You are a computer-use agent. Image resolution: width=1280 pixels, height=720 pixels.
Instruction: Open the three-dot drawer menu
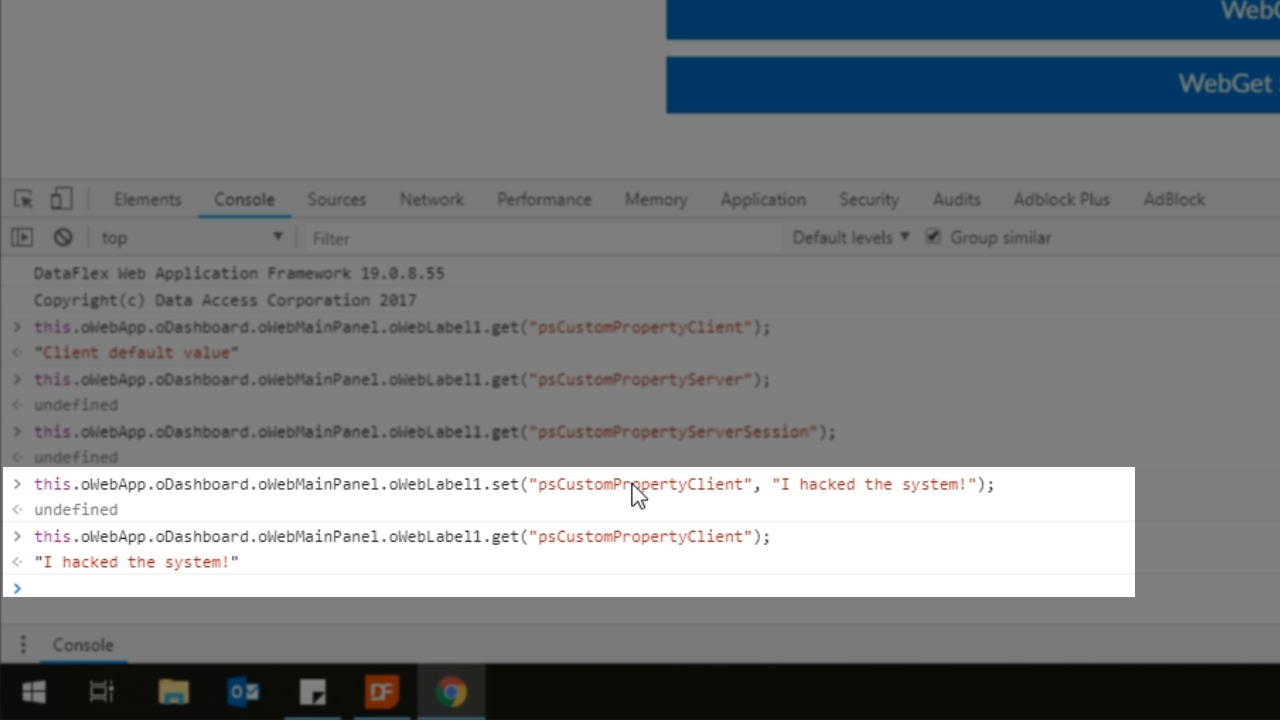tap(23, 645)
